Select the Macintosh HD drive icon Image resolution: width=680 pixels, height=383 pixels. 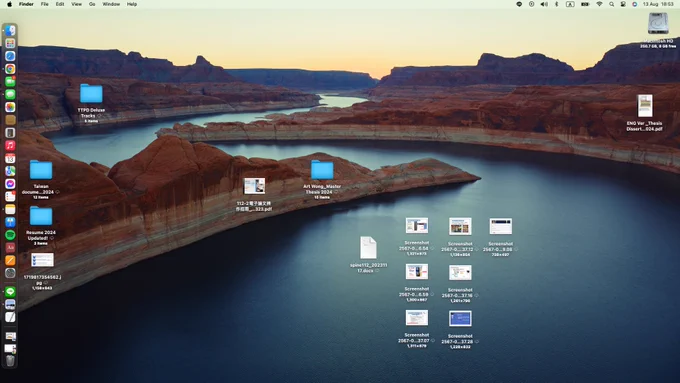tap(658, 24)
